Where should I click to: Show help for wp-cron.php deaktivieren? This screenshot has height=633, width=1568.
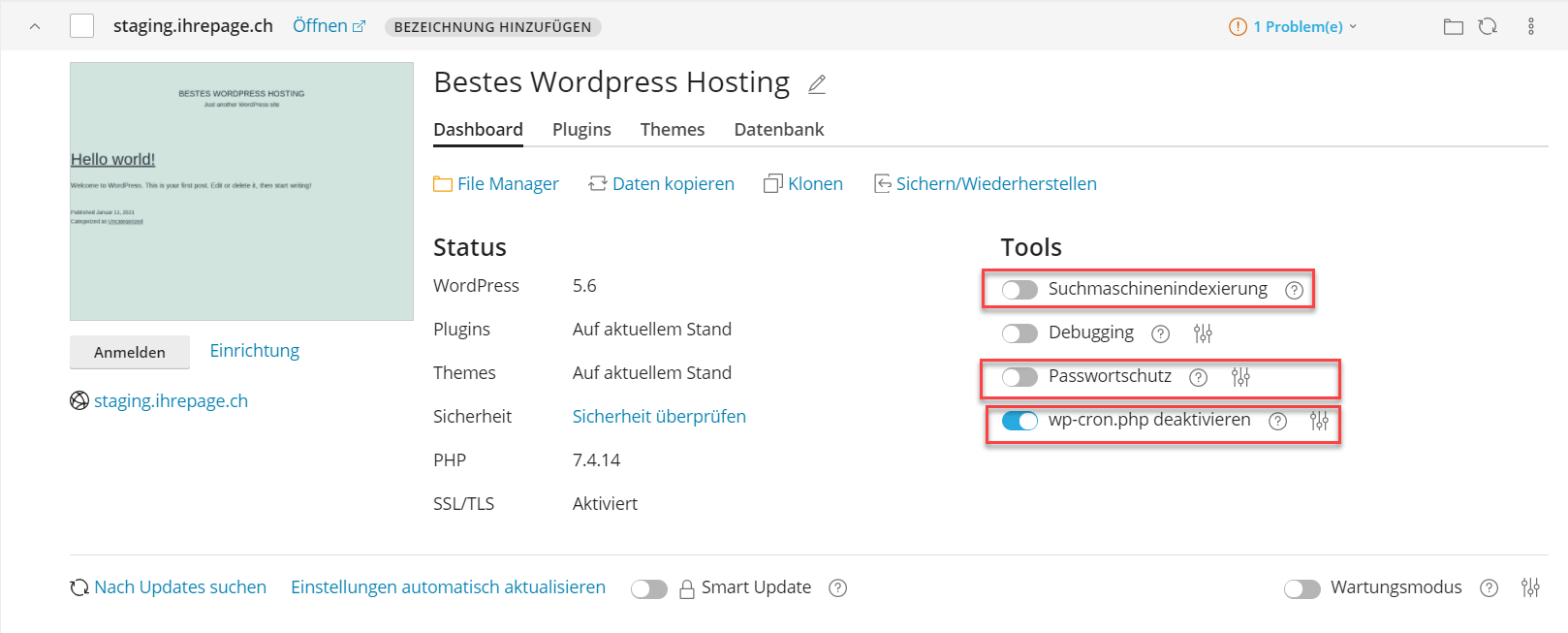point(1277,421)
